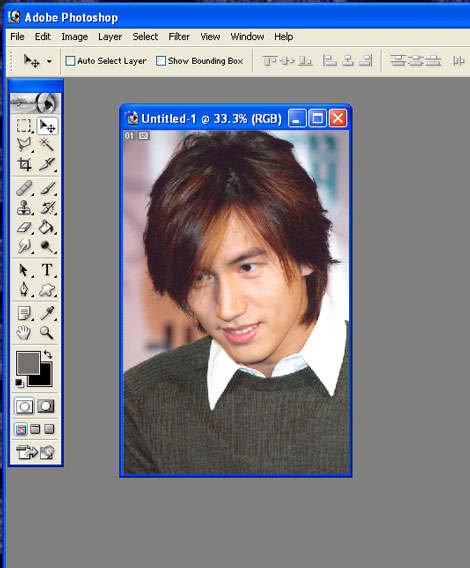Select the Zoom magnifier tool
470x568 pixels.
(x=47, y=332)
